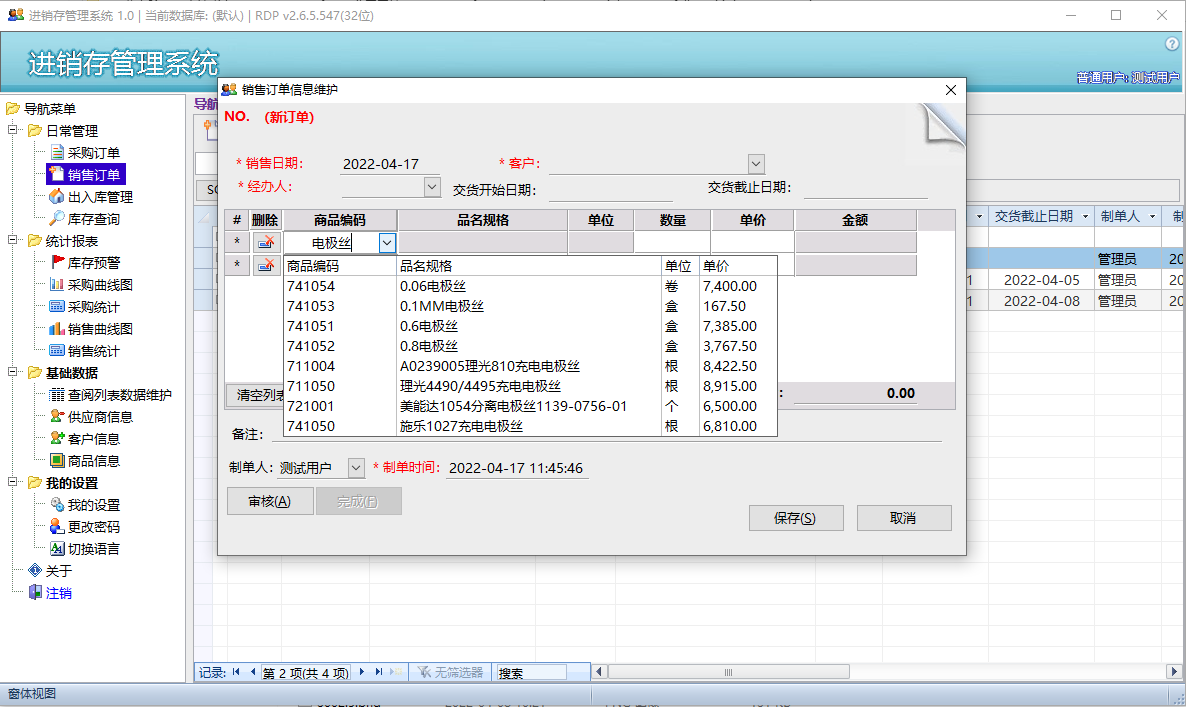Open the 经办人 combo box
The image size is (1186, 707).
coord(432,186)
